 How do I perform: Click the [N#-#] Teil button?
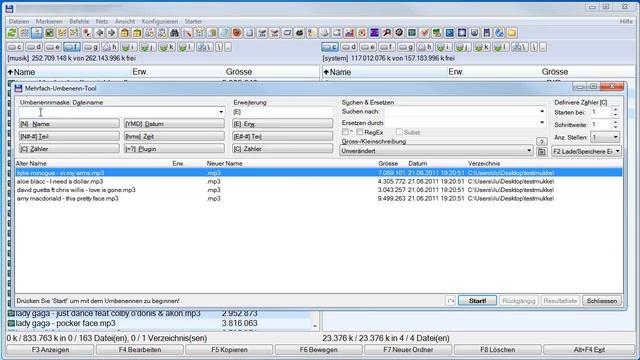(69, 136)
